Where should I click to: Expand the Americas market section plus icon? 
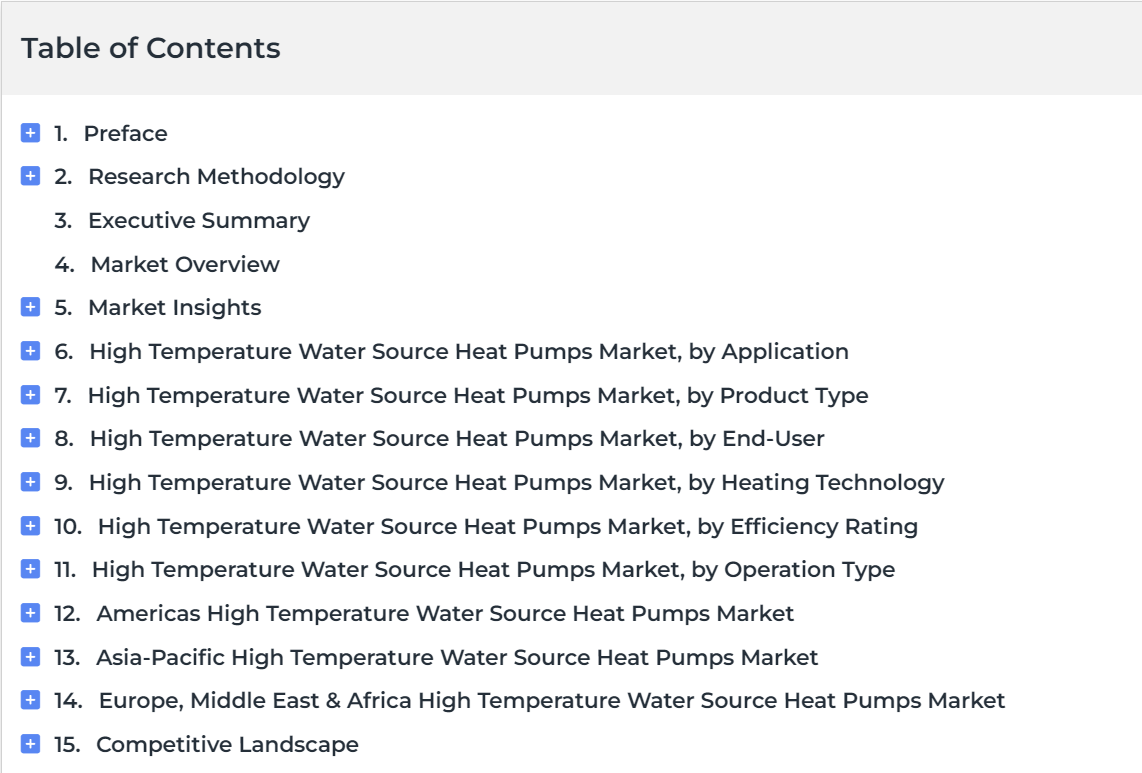[x=31, y=613]
